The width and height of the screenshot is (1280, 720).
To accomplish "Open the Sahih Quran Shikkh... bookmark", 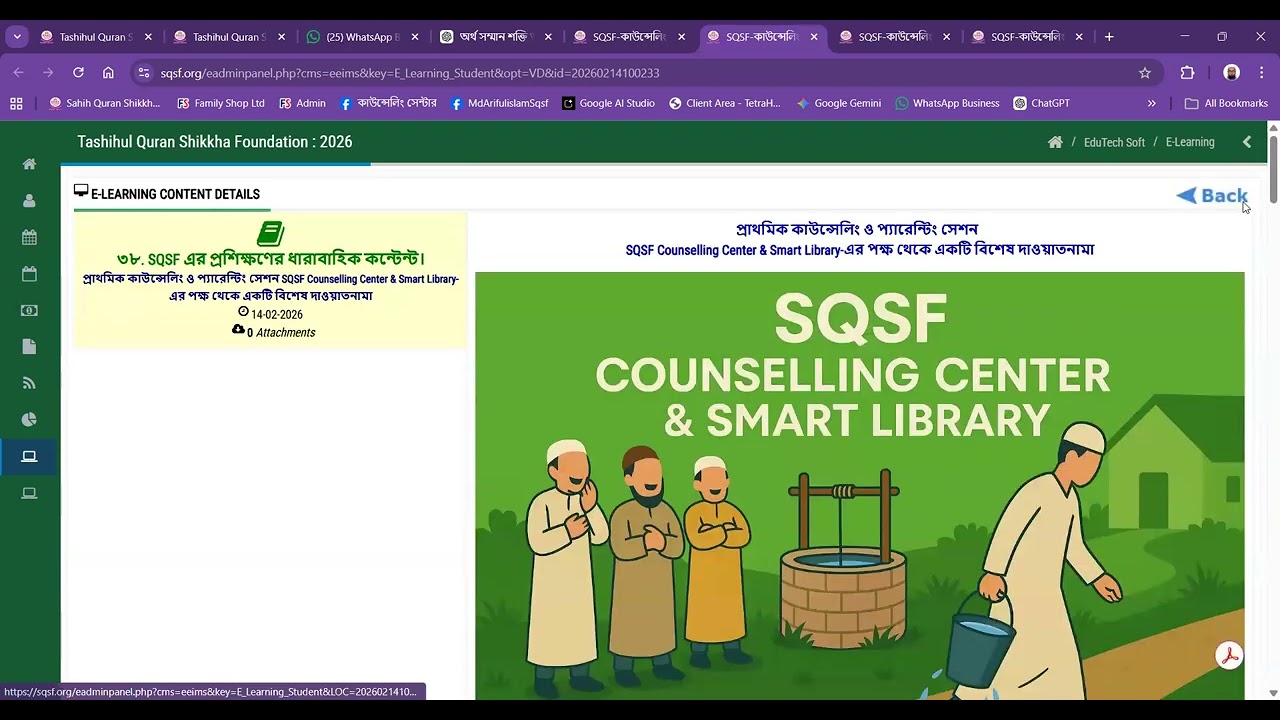I will click(x=104, y=103).
